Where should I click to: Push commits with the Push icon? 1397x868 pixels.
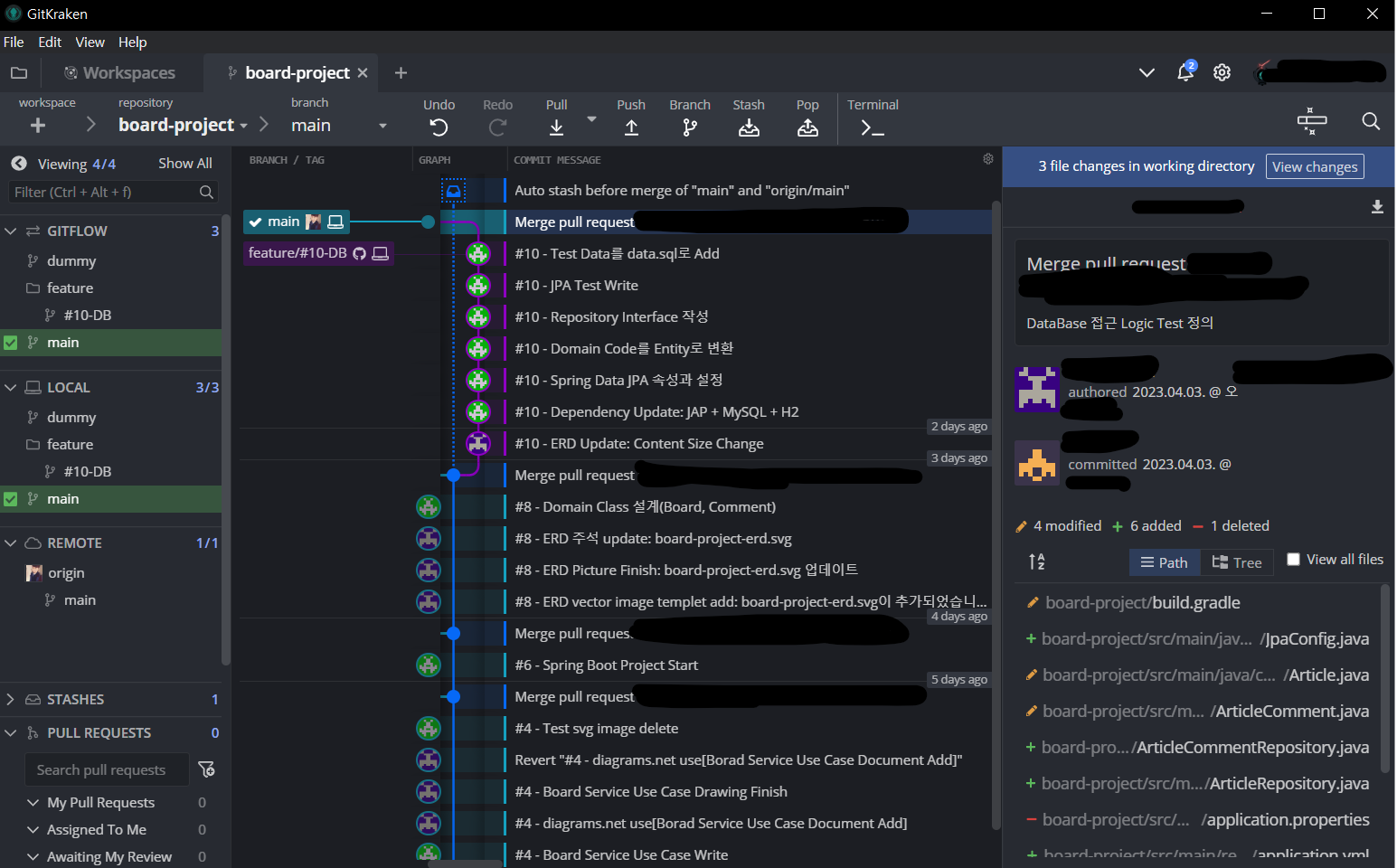(631, 127)
